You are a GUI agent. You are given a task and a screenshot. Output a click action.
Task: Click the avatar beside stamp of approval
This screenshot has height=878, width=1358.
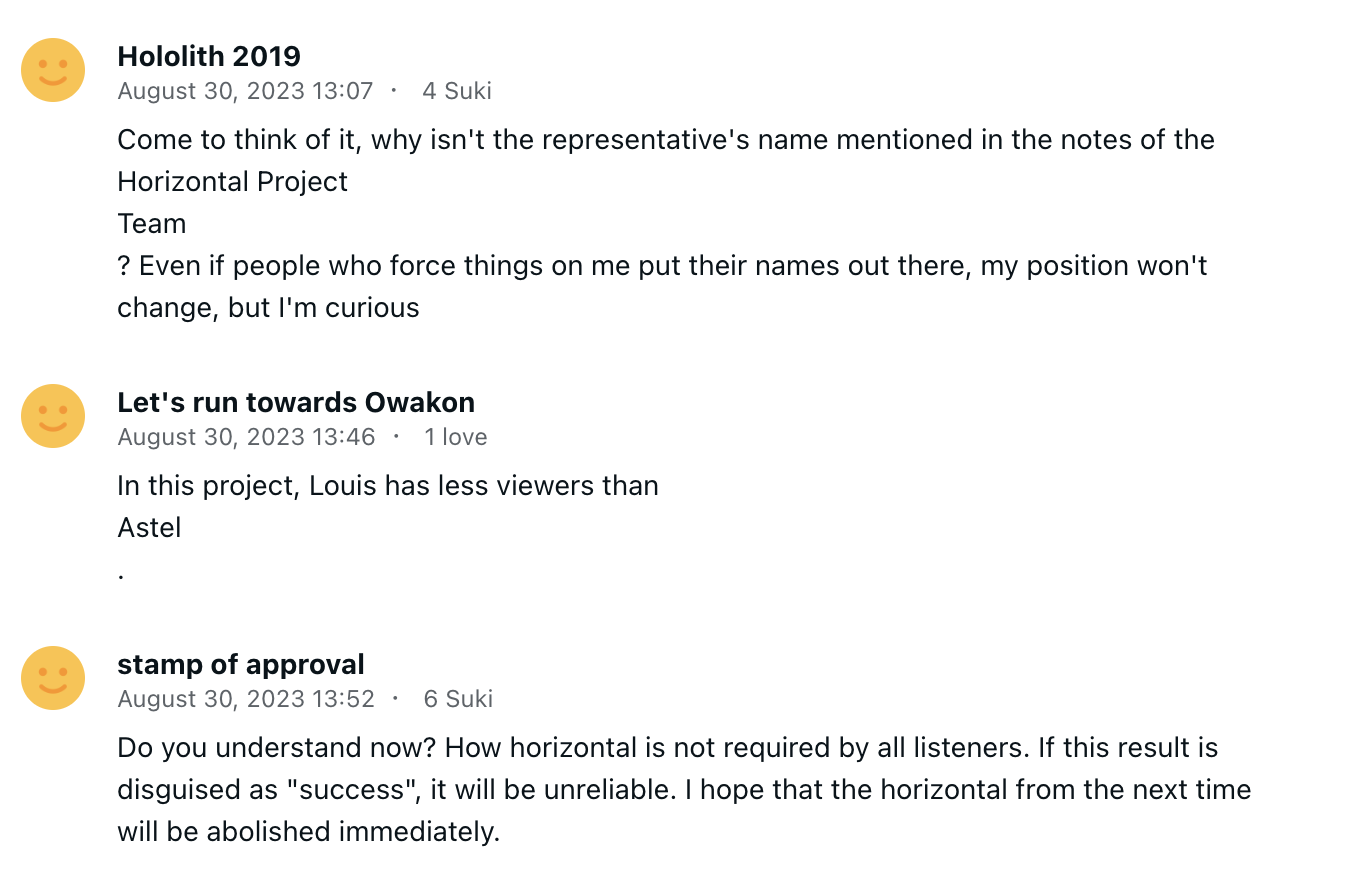point(53,678)
